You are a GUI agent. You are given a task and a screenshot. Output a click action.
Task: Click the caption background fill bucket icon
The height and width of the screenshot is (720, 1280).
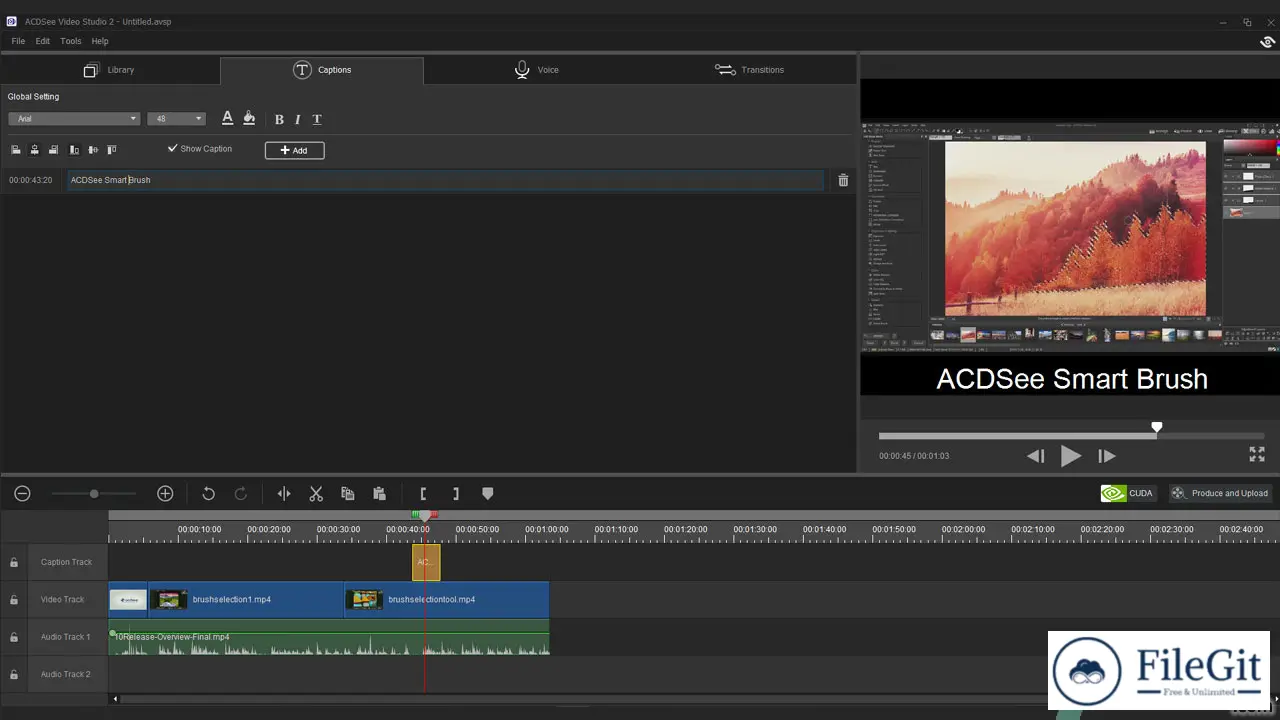[x=249, y=118]
